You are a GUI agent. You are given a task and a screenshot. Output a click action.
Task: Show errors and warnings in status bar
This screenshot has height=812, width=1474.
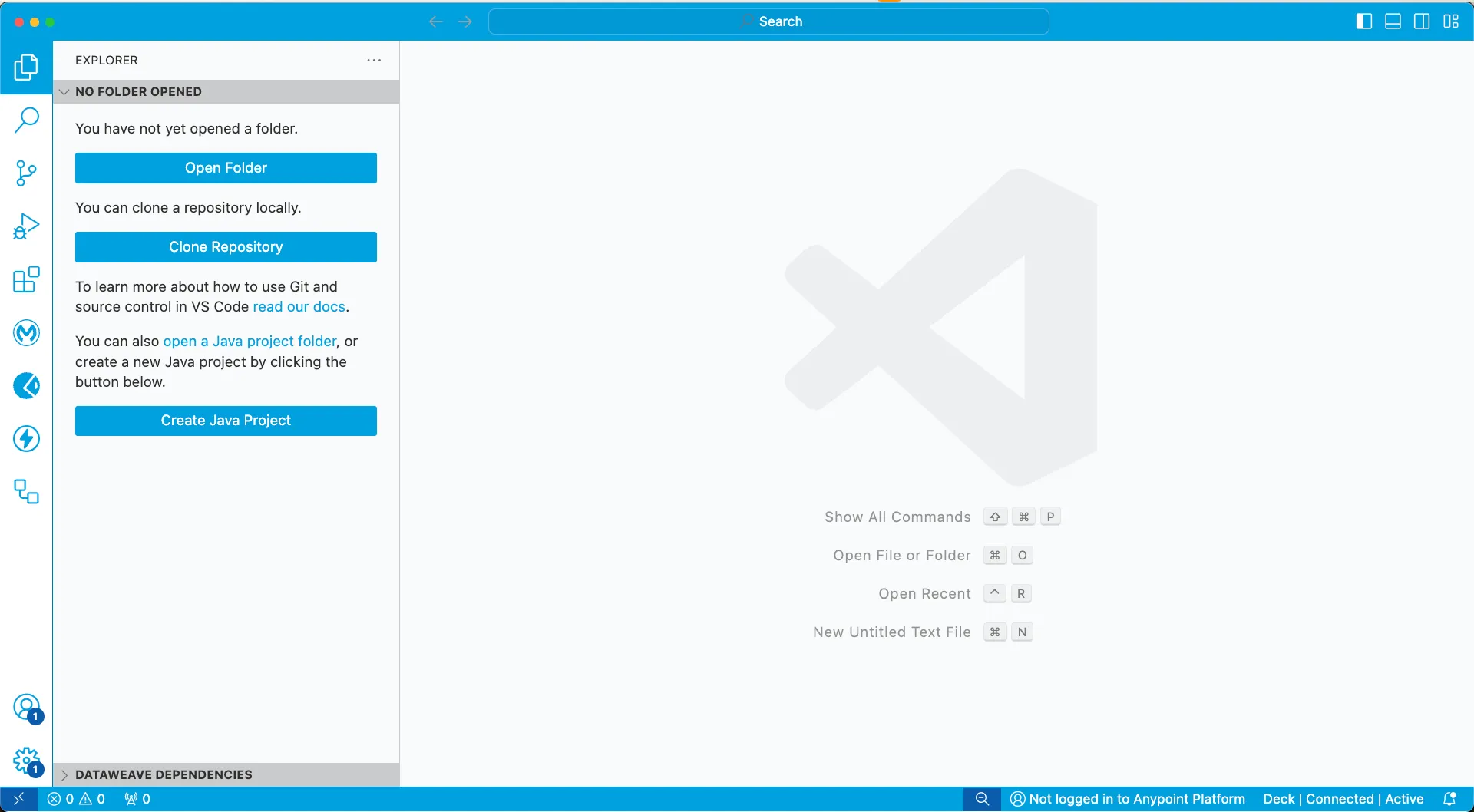click(76, 799)
